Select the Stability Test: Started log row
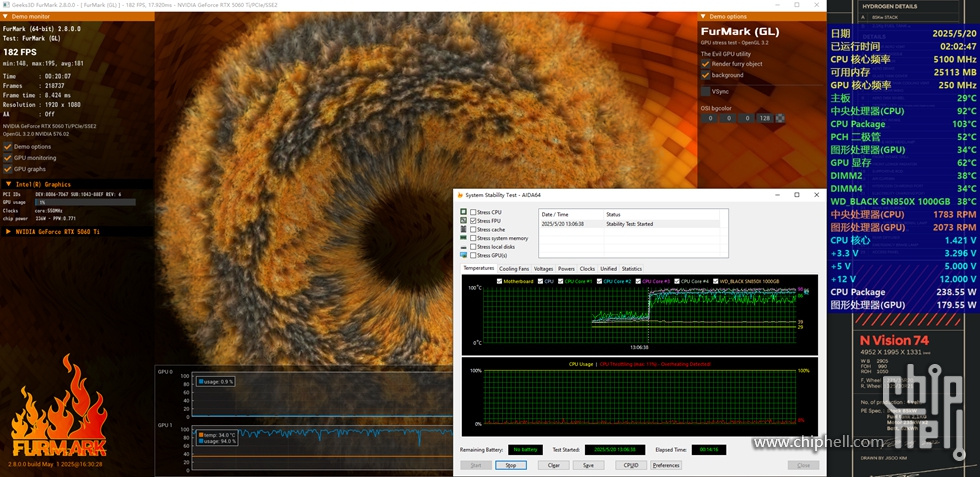 (629, 224)
